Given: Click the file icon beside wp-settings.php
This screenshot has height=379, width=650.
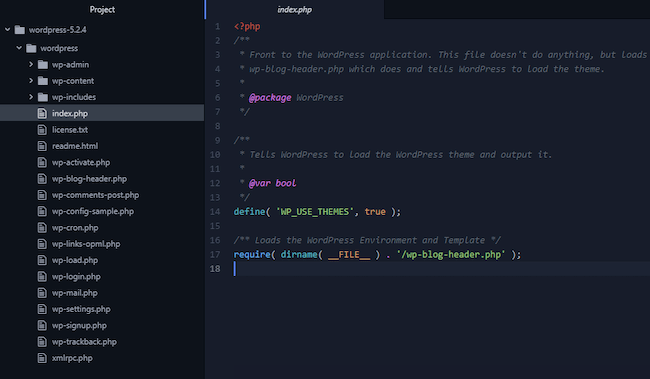Looking at the screenshot, I should pyautogui.click(x=42, y=309).
